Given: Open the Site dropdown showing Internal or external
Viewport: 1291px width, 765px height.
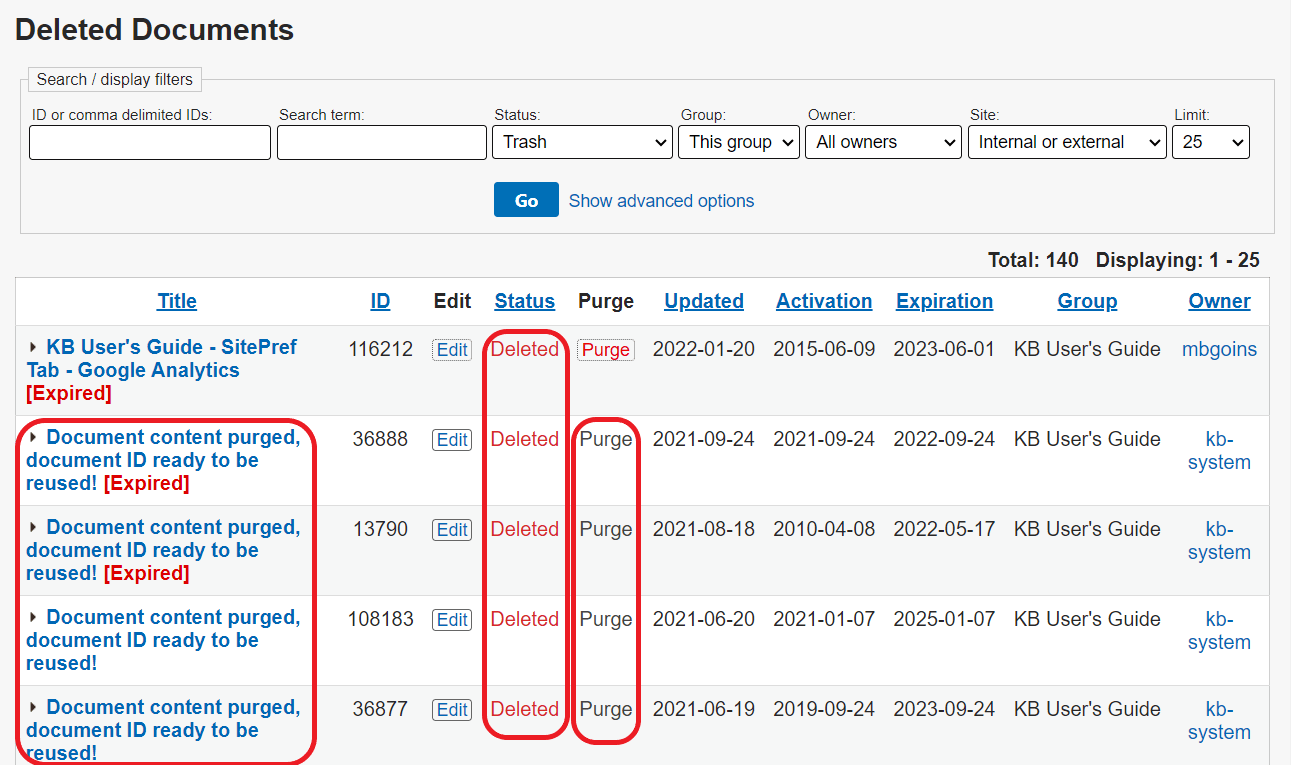Looking at the screenshot, I should coord(1066,142).
